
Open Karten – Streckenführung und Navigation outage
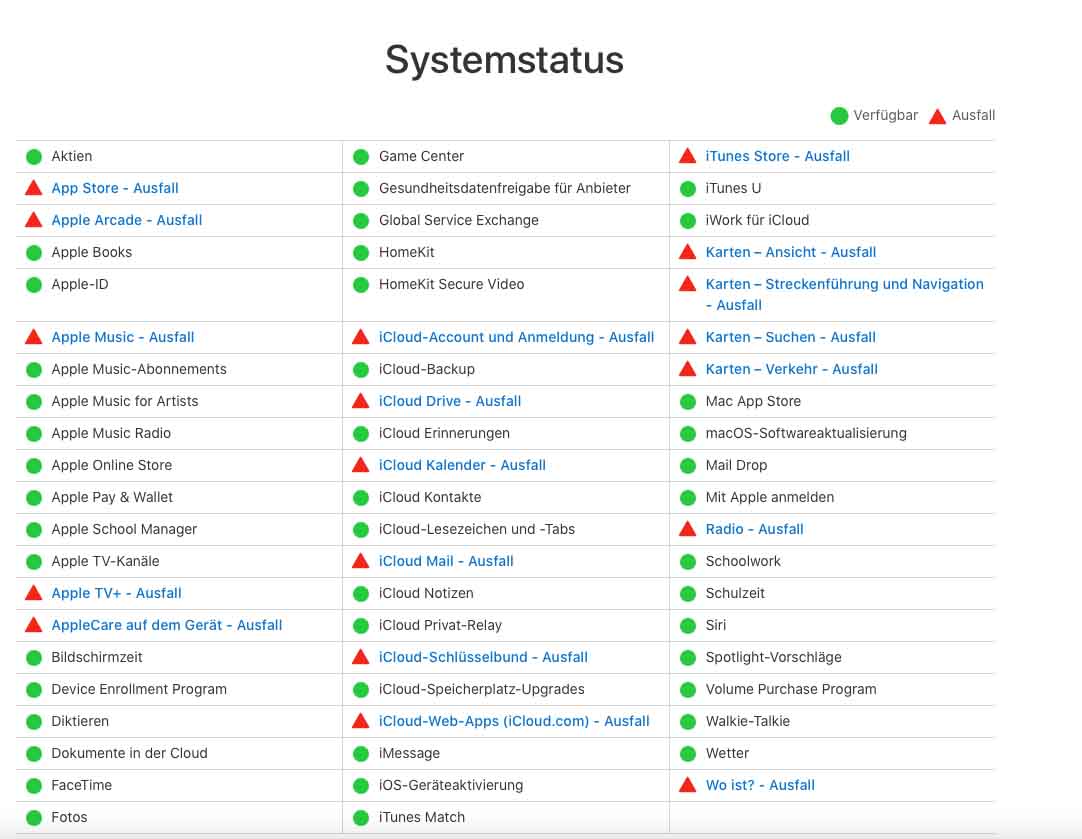[x=844, y=295]
